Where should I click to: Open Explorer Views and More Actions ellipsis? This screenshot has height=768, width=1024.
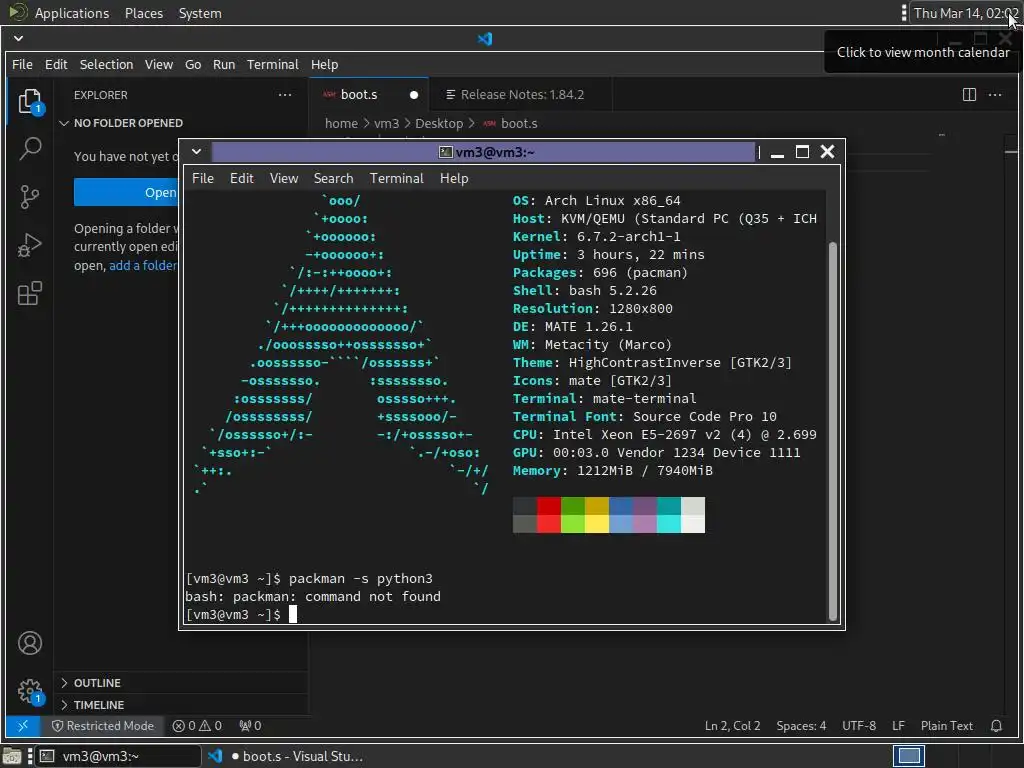click(x=285, y=95)
